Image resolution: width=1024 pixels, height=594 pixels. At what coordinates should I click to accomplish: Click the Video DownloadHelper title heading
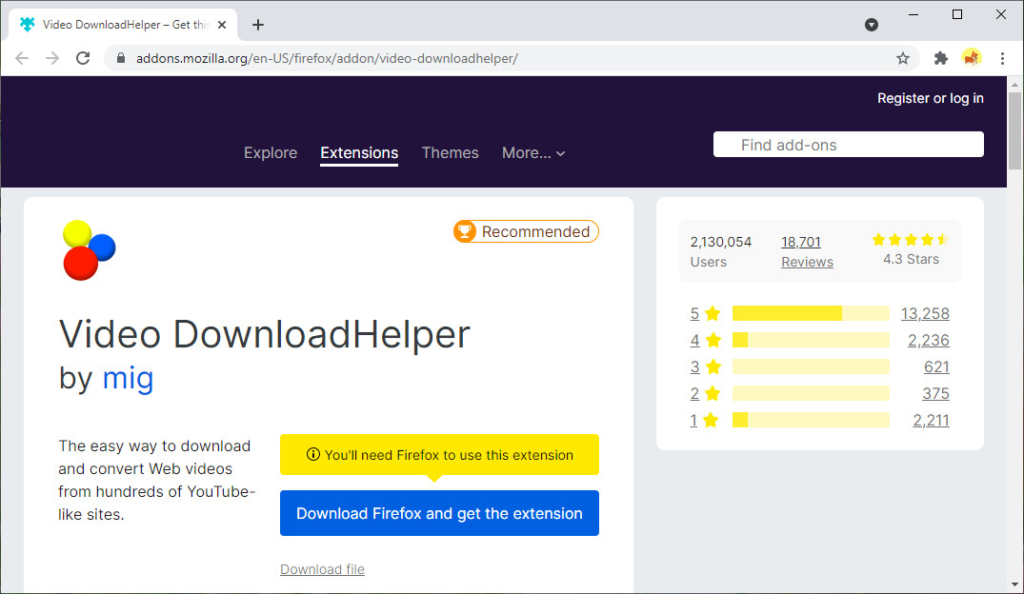coord(264,334)
